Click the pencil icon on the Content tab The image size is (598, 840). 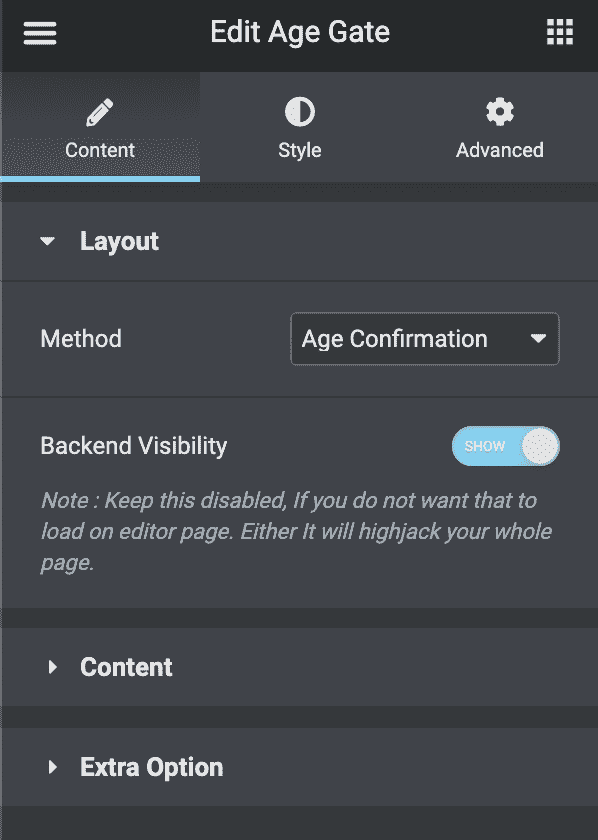pos(99,111)
